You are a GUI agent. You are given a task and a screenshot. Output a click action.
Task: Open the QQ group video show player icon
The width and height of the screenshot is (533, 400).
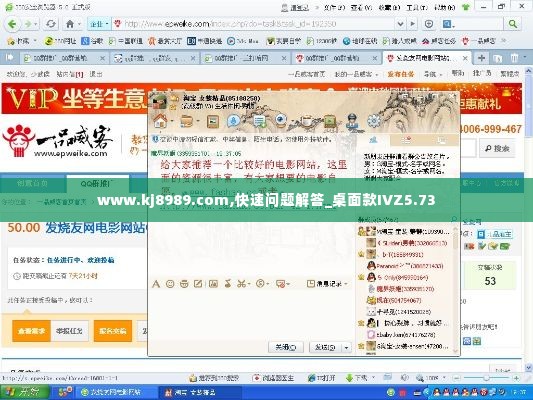point(329,121)
